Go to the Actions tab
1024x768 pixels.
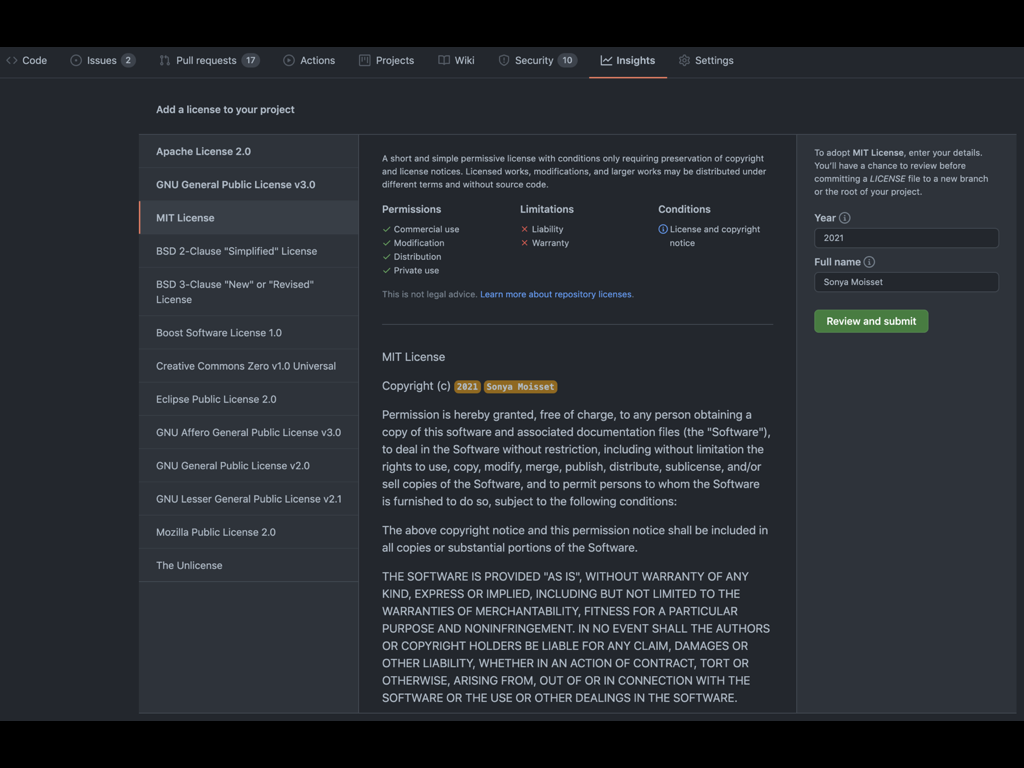pos(309,60)
